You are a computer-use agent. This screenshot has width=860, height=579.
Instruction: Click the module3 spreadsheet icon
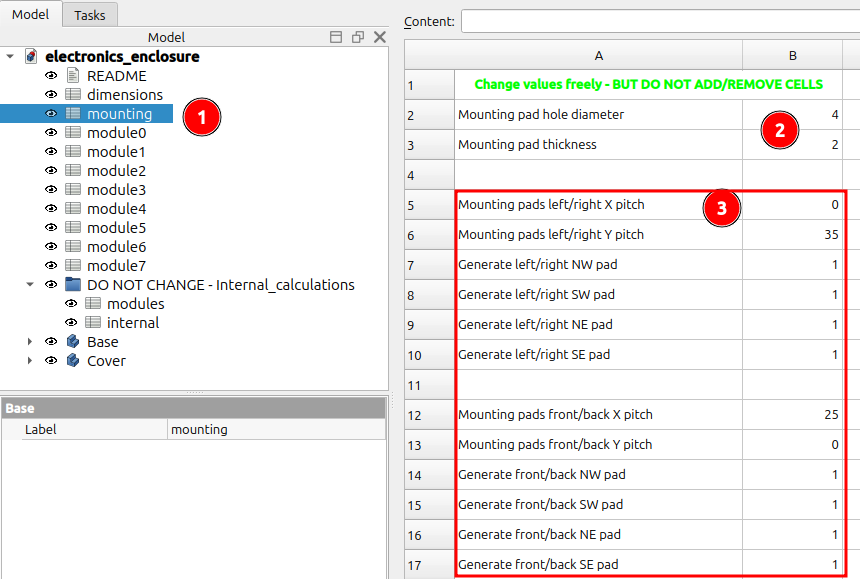(73, 189)
